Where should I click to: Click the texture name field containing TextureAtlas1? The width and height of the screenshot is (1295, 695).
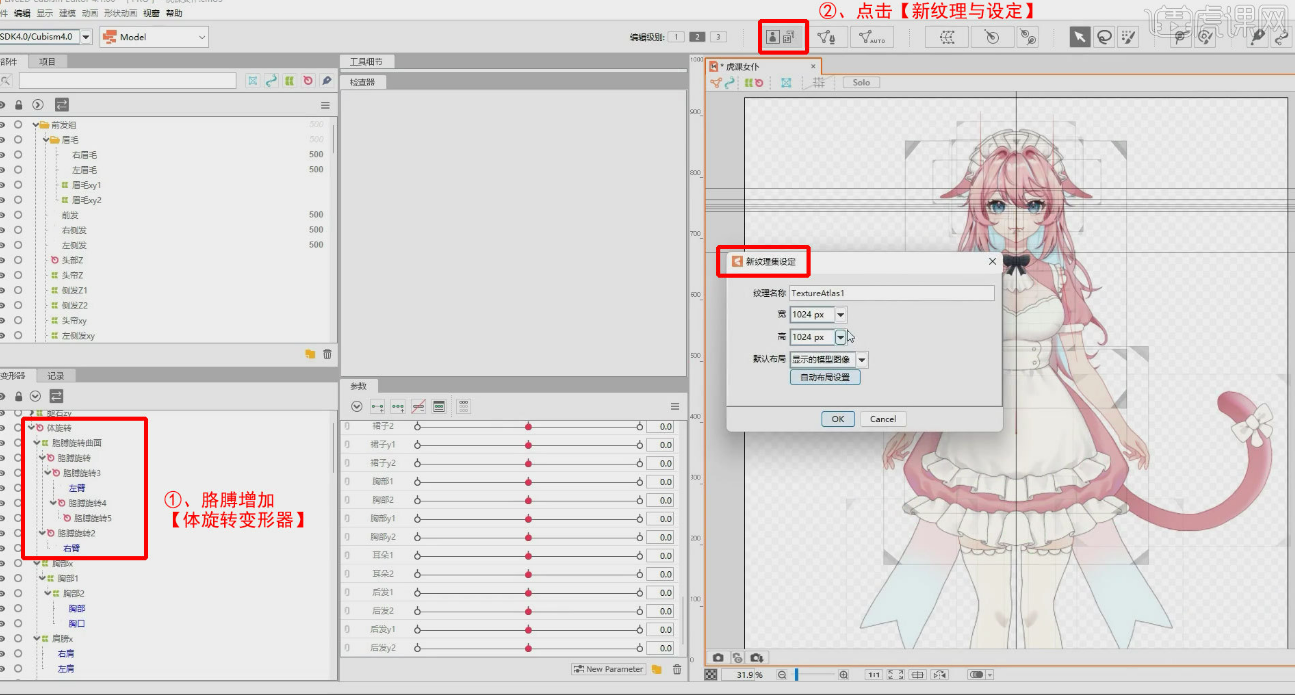(892, 293)
